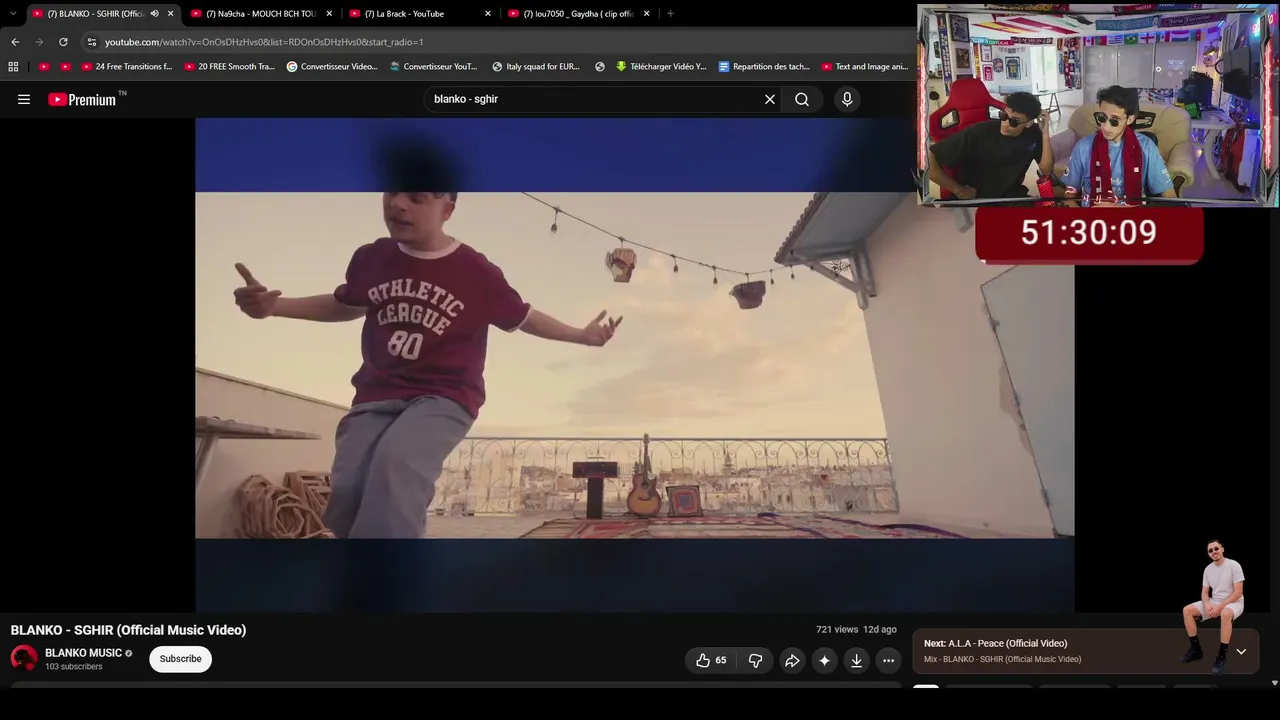Screen dimensions: 1280x720
Task: Reload the current page
Action: tap(63, 42)
